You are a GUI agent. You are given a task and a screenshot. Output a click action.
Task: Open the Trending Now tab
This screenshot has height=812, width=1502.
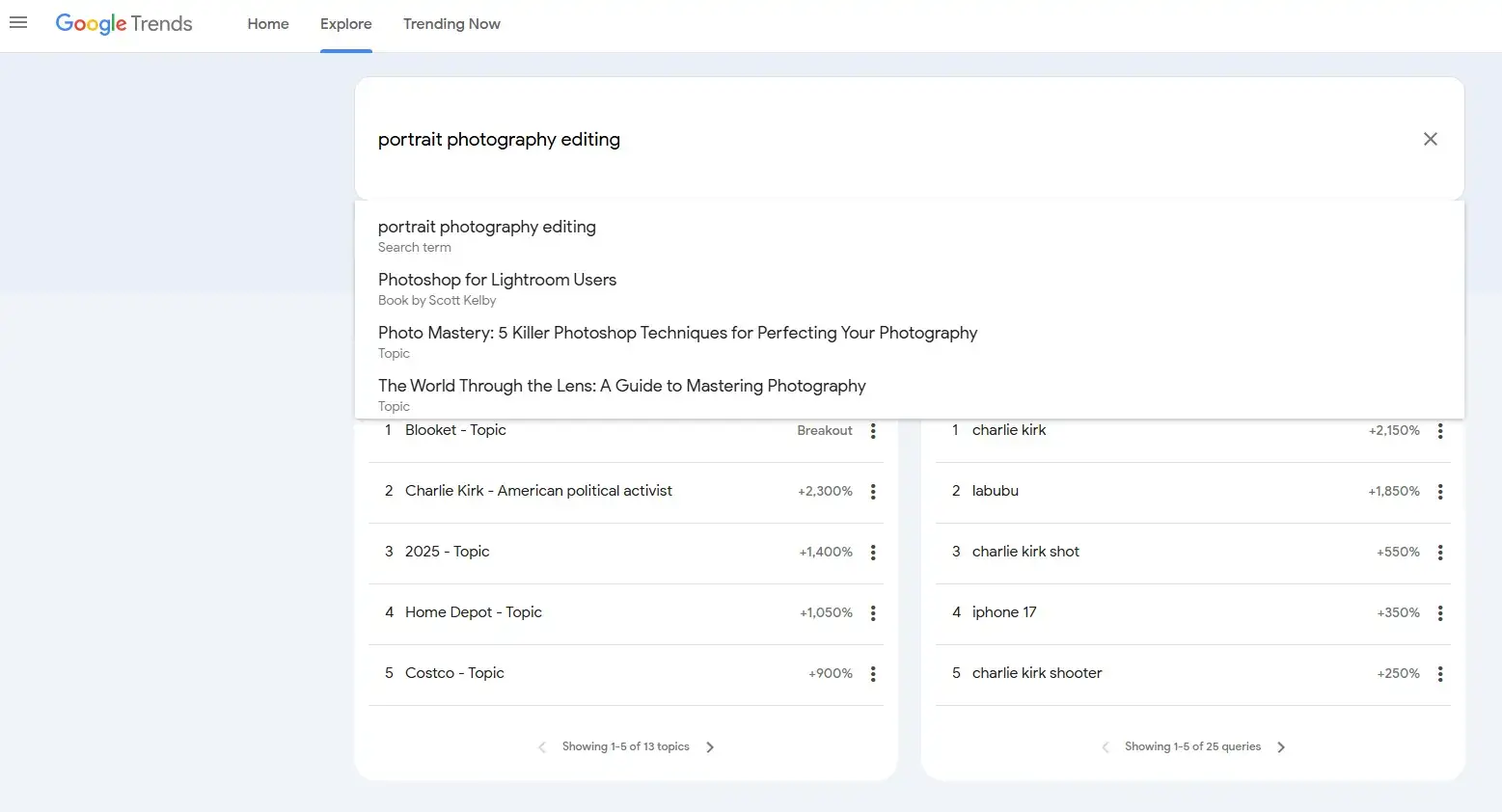pyautogui.click(x=451, y=23)
